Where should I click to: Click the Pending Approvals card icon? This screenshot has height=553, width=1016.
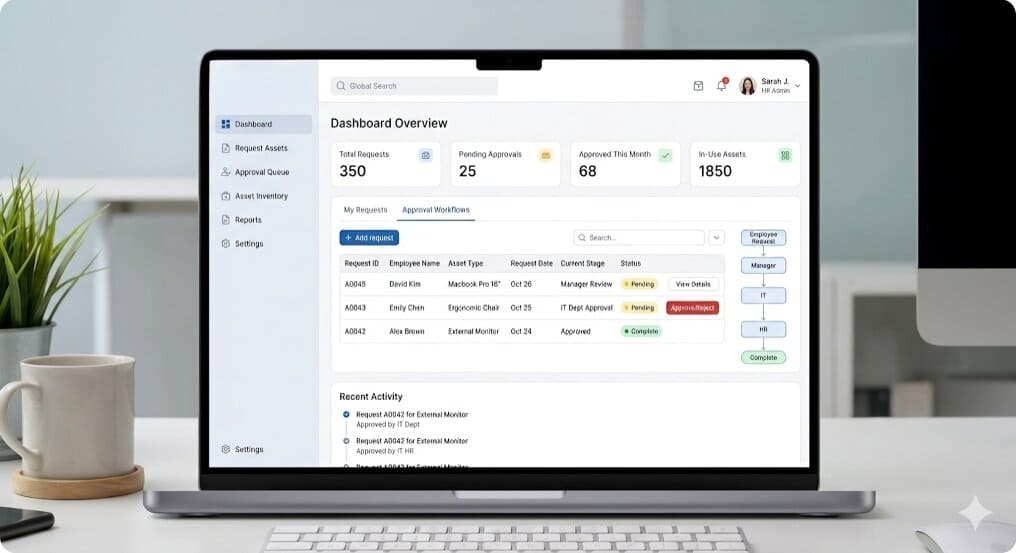pos(546,156)
